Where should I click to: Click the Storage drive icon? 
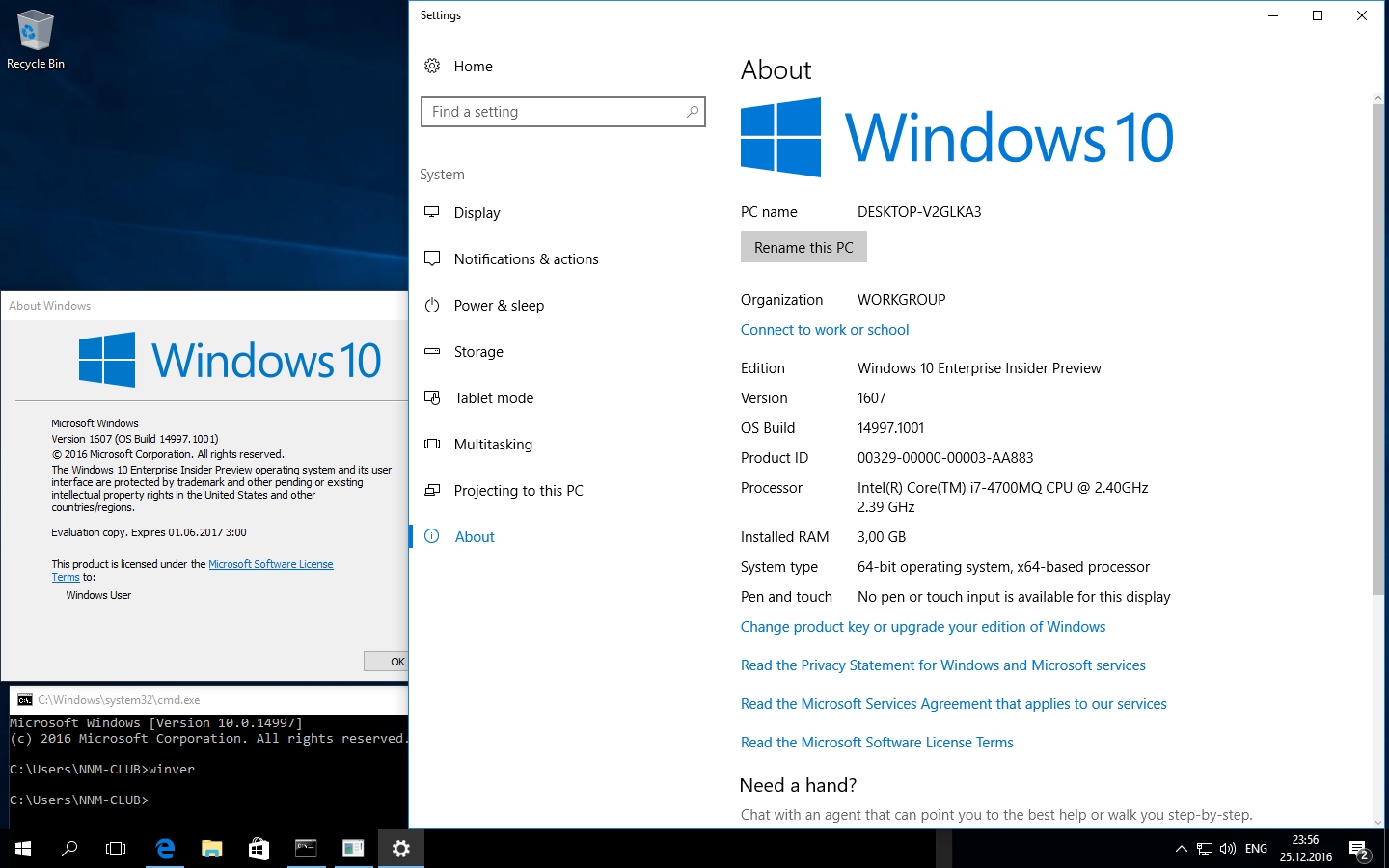click(432, 351)
